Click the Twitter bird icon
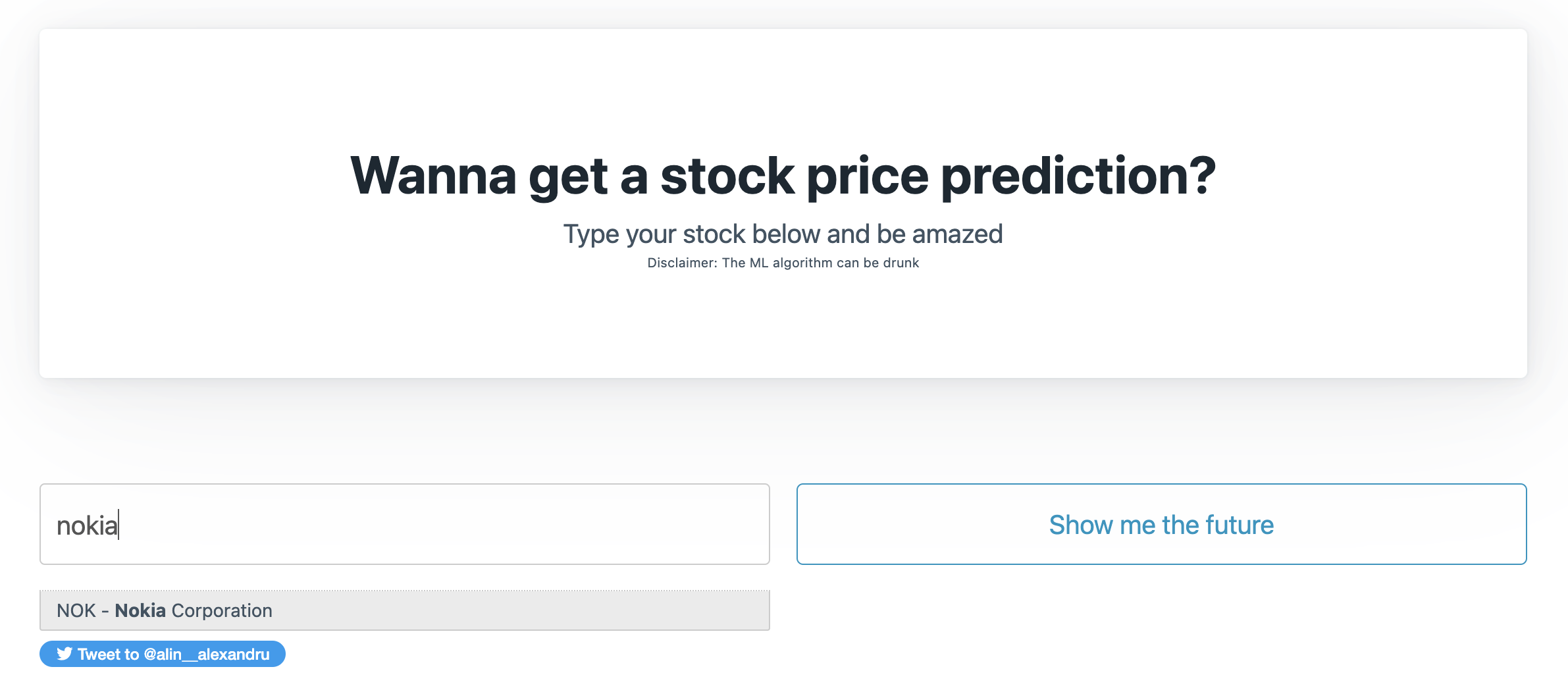 (x=65, y=654)
